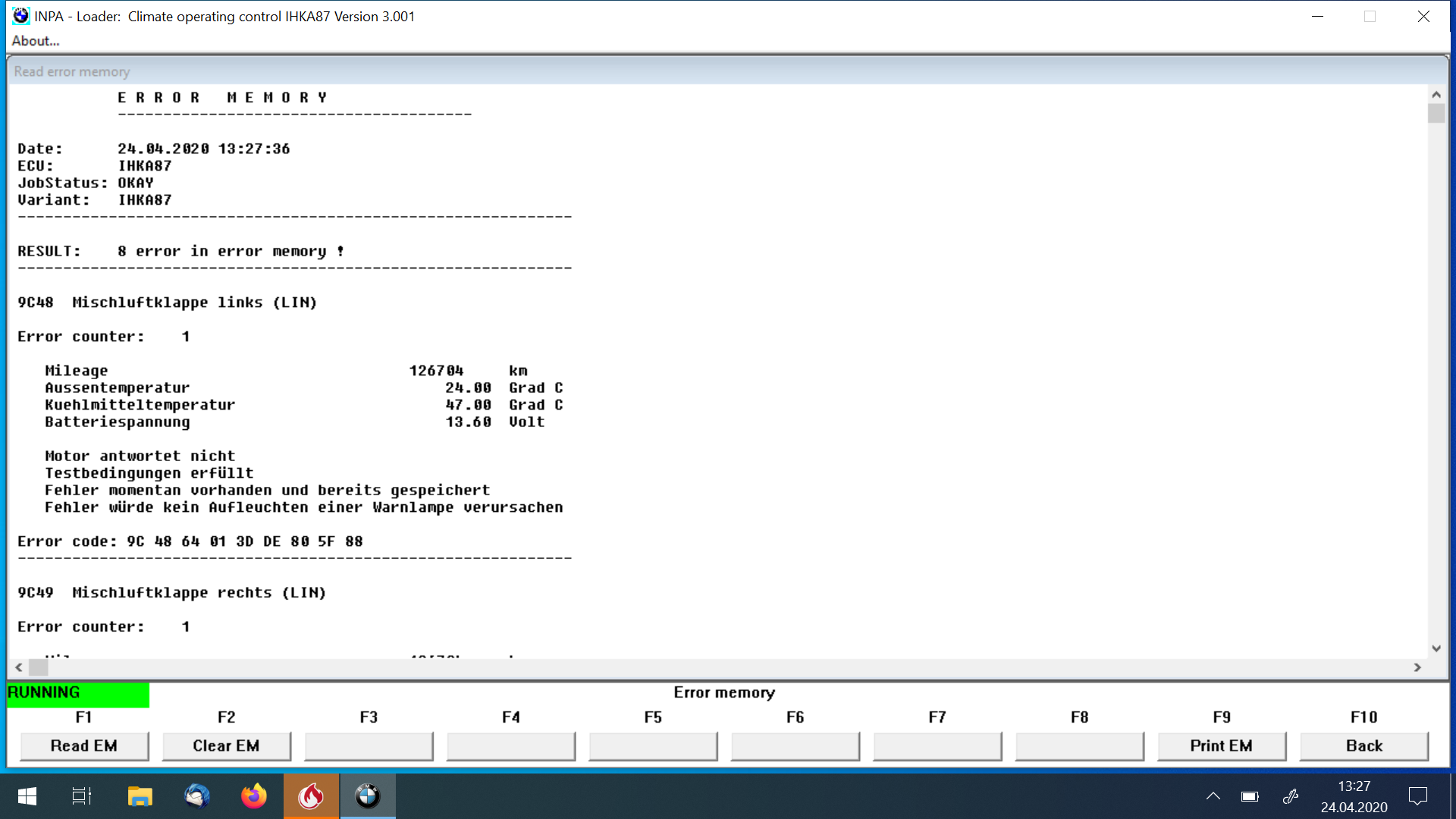Click the 'RESULT: 8 error in error memory' line
This screenshot has height=819, width=1456.
181,251
